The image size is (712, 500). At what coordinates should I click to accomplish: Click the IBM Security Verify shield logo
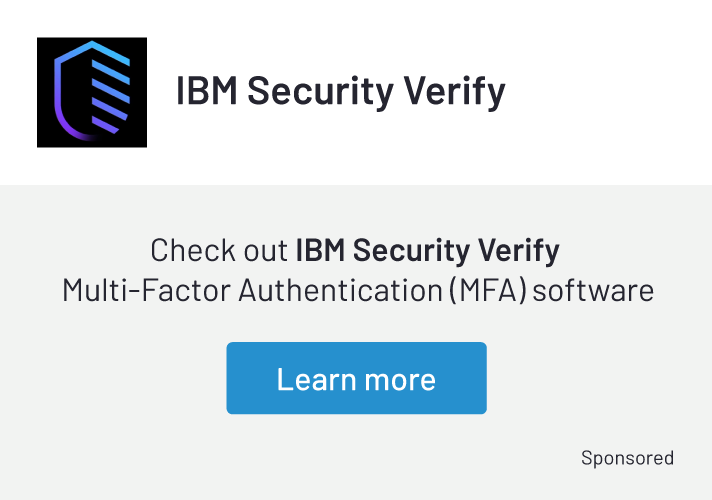(92, 93)
